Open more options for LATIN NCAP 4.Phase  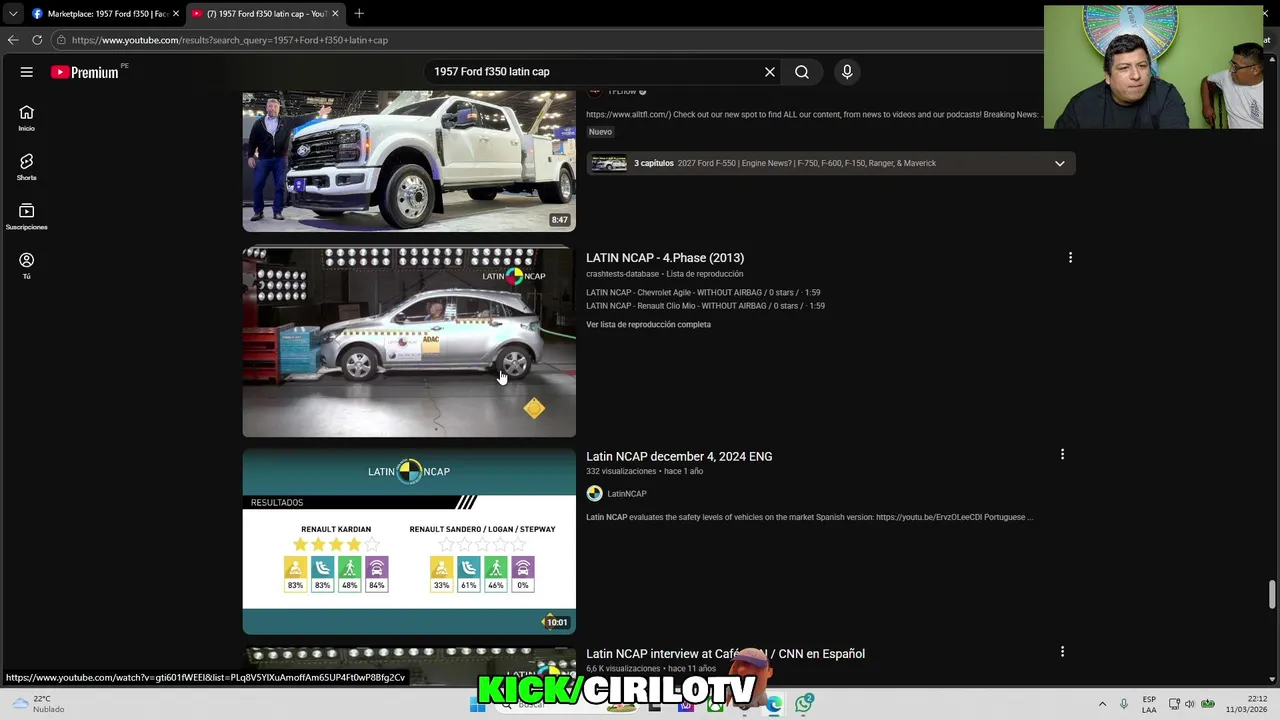1070,258
